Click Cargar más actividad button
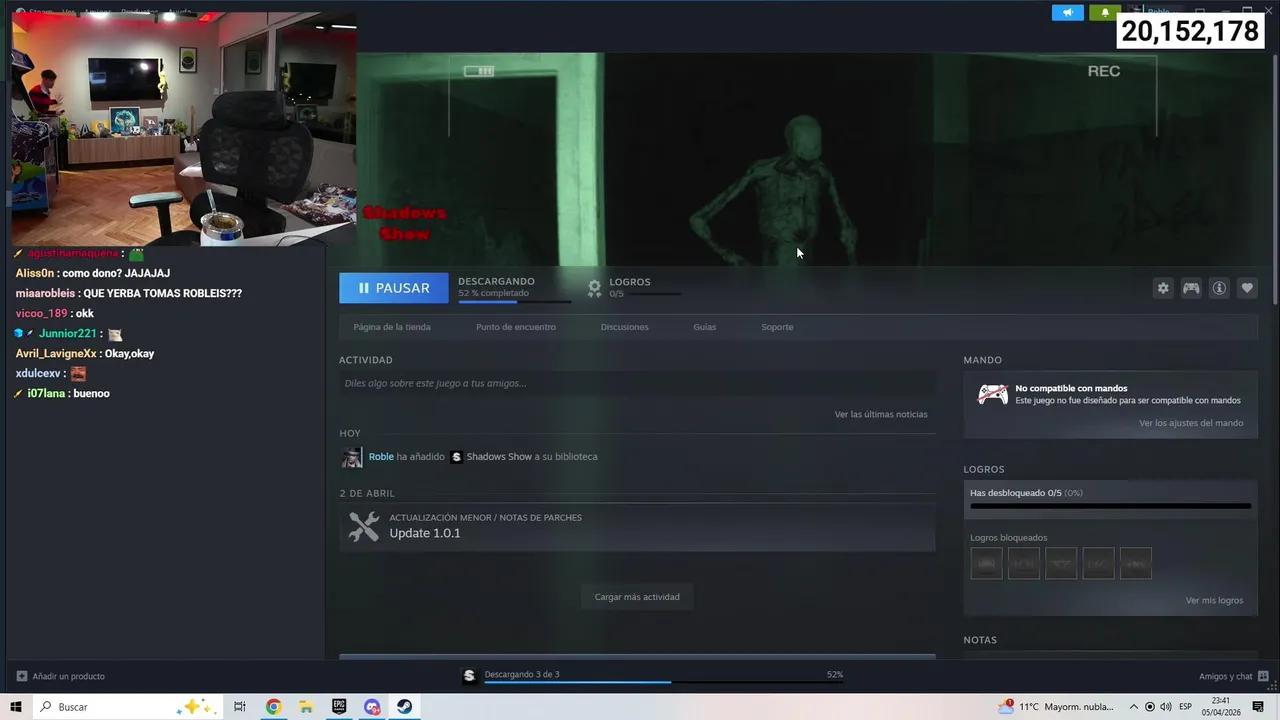The height and width of the screenshot is (720, 1280). tap(637, 597)
